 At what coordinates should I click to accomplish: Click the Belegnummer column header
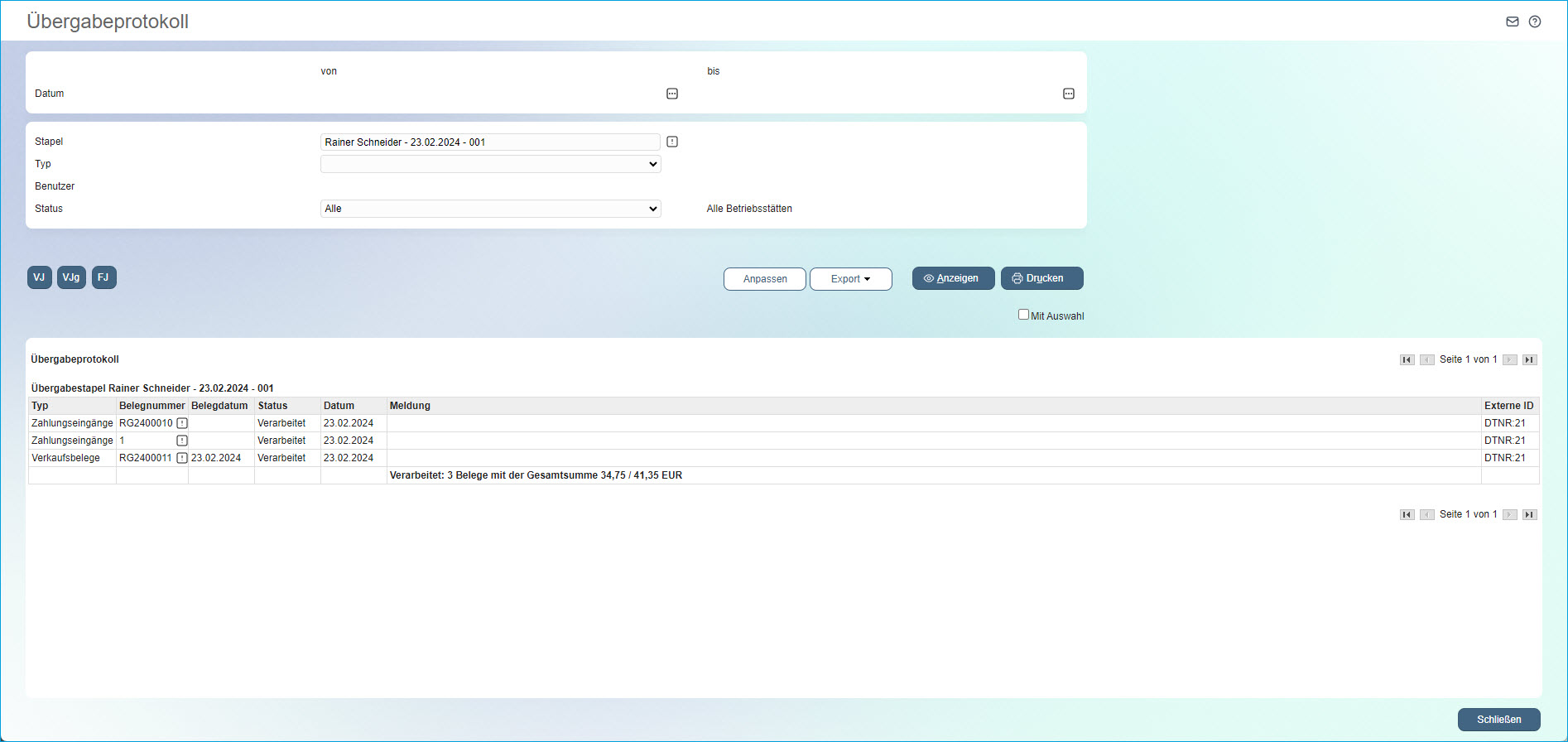click(152, 406)
